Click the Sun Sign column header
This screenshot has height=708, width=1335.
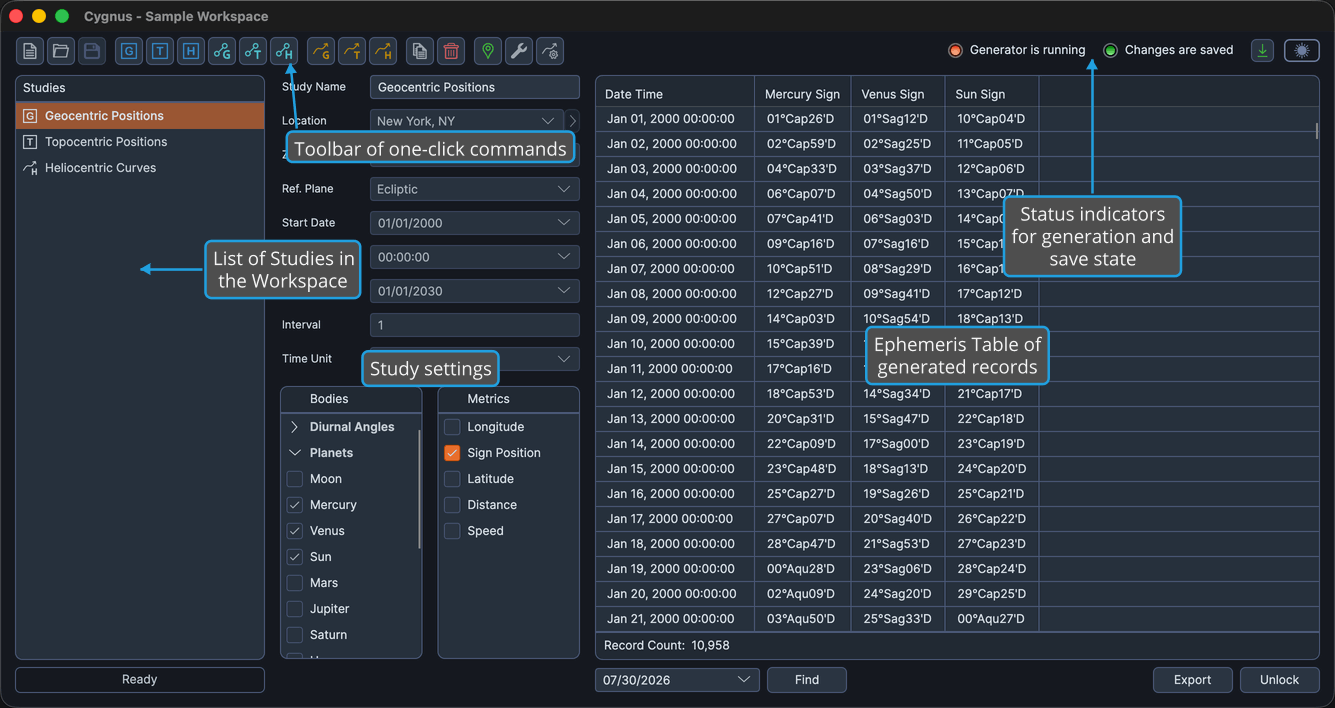[992, 94]
